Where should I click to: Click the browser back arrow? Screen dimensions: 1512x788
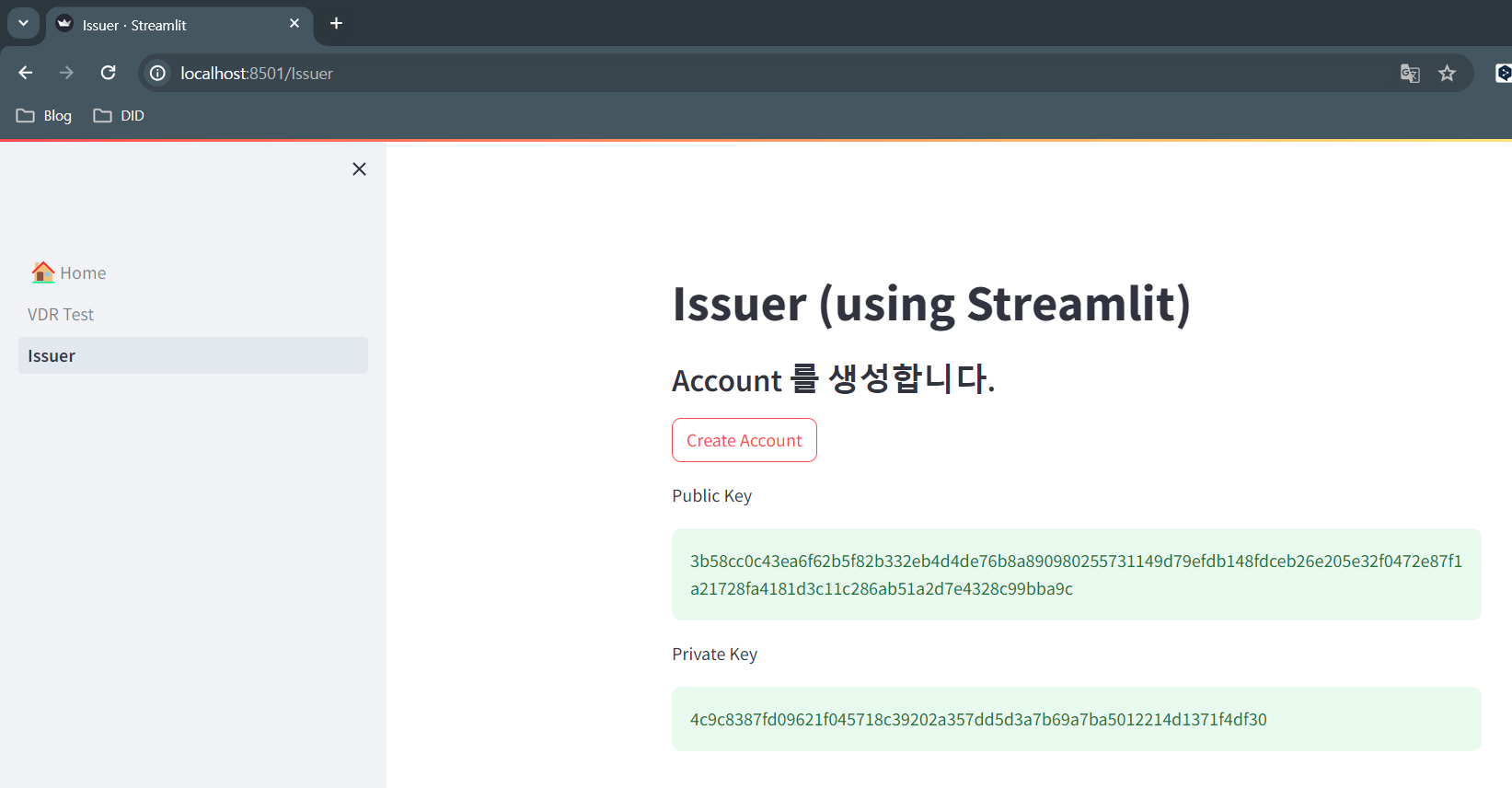(x=26, y=73)
